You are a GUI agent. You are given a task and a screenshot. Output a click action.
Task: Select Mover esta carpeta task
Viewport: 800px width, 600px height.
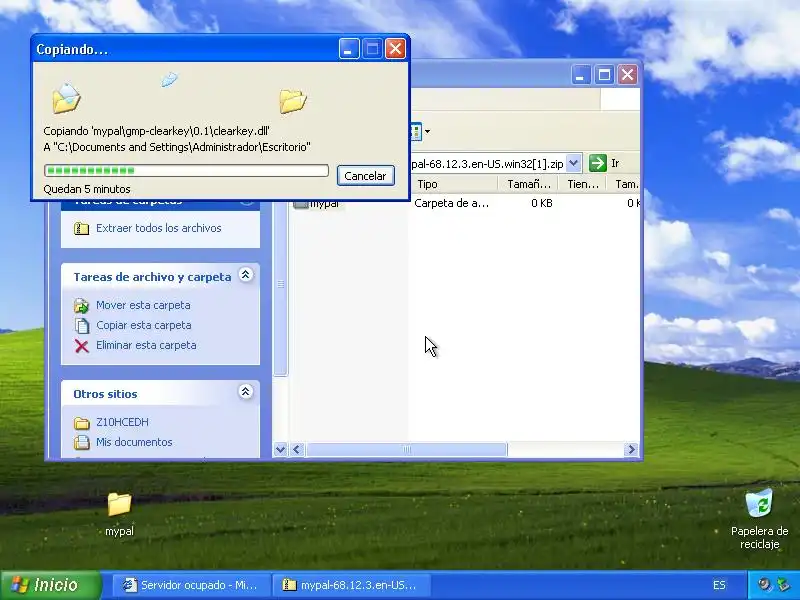click(143, 305)
